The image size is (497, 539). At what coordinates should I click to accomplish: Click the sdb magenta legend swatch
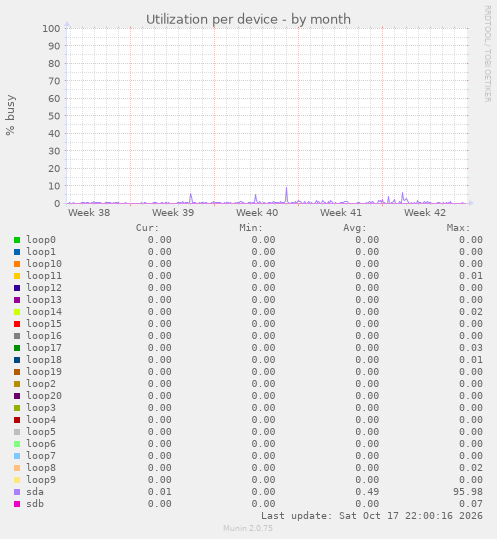click(x=17, y=504)
